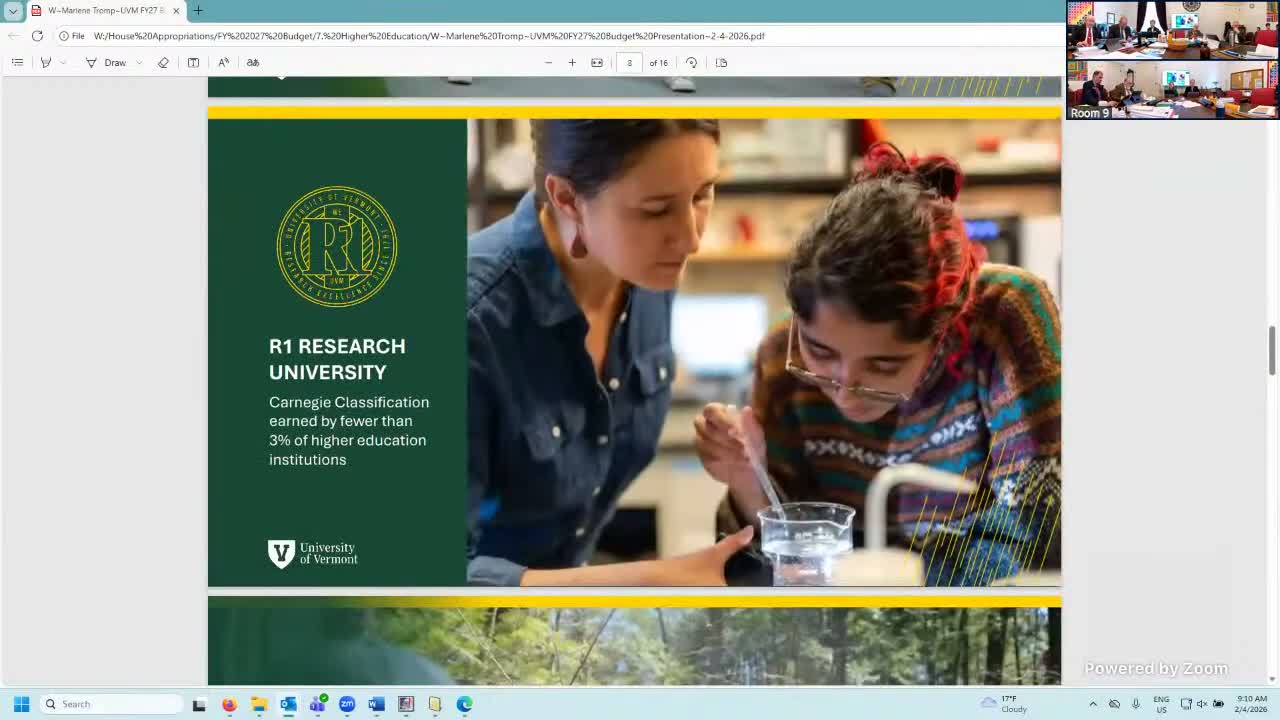Open the page view layout settings
Image resolution: width=1280 pixels, height=720 pixels.
point(722,62)
